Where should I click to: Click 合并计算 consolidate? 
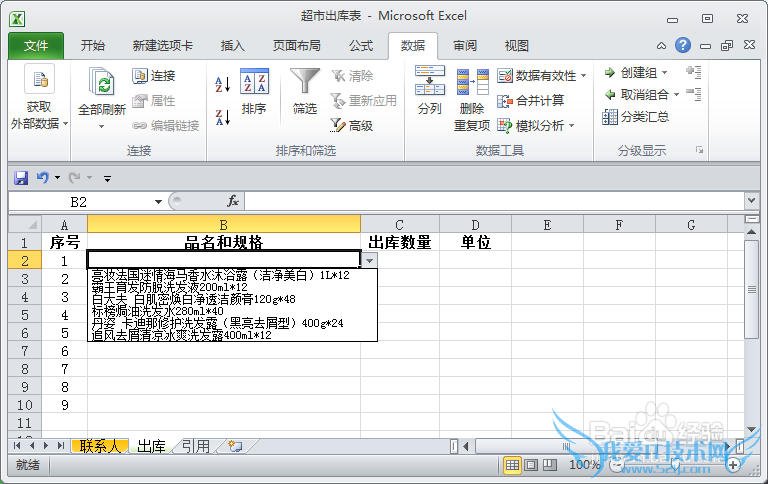coord(531,101)
